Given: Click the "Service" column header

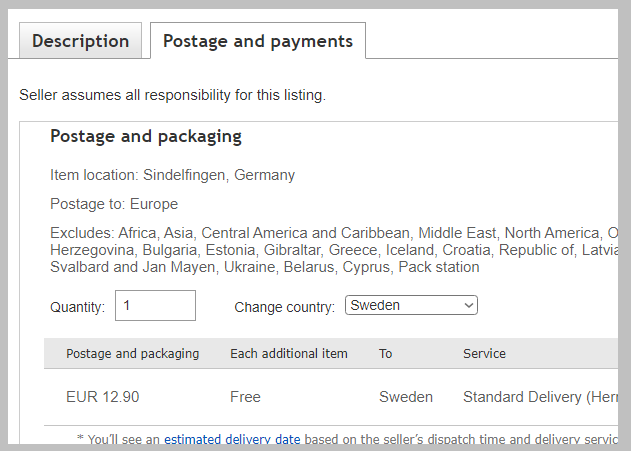Looking at the screenshot, I should click(x=484, y=353).
